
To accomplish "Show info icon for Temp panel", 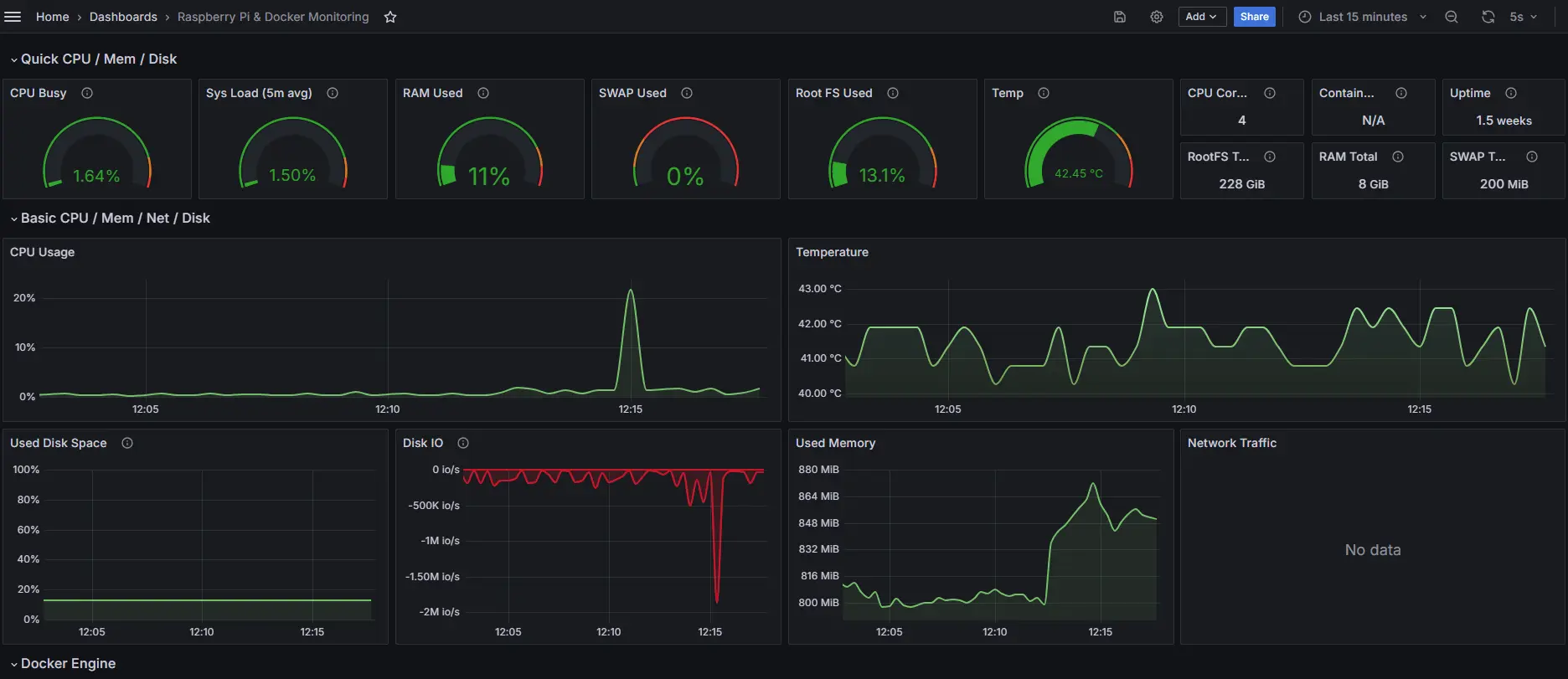I will point(1044,93).
